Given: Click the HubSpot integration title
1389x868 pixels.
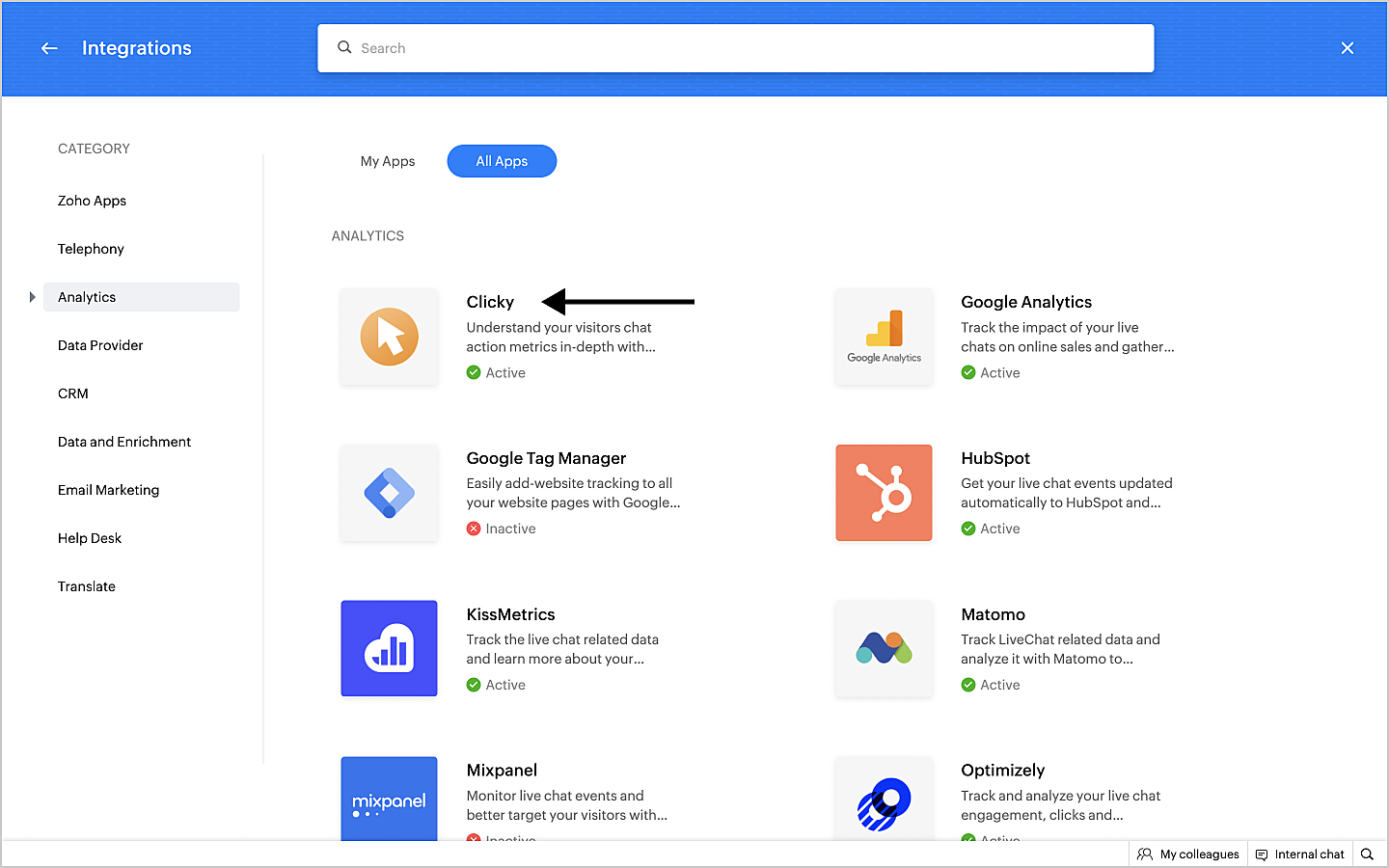Looking at the screenshot, I should (995, 458).
